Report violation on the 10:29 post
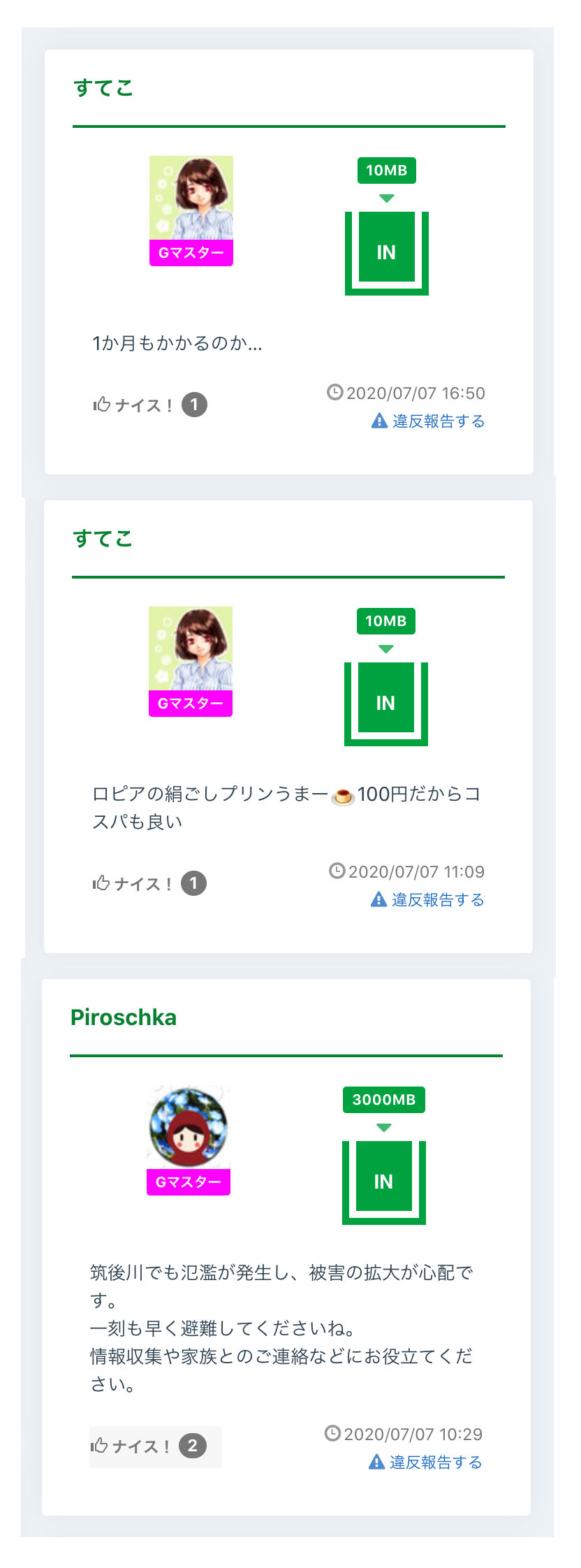Image resolution: width=581 pixels, height=1568 pixels. [425, 1462]
